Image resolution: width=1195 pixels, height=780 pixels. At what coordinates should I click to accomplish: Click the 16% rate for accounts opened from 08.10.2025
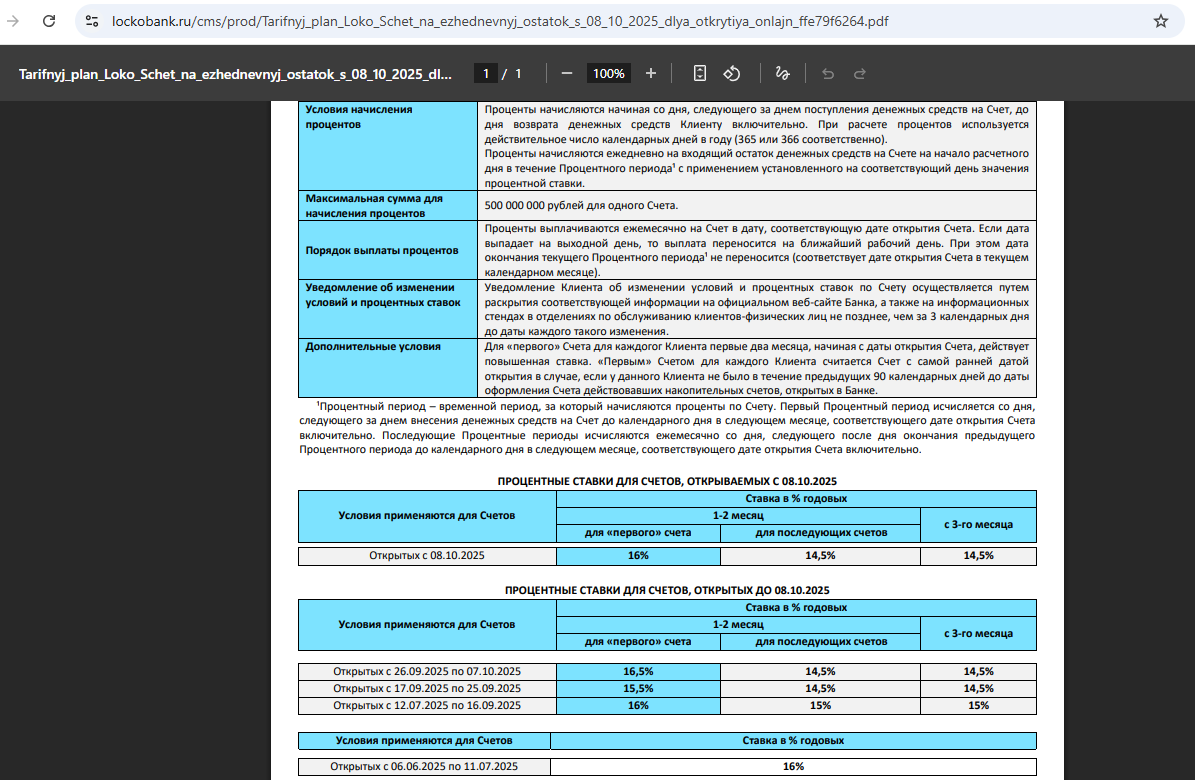point(638,555)
